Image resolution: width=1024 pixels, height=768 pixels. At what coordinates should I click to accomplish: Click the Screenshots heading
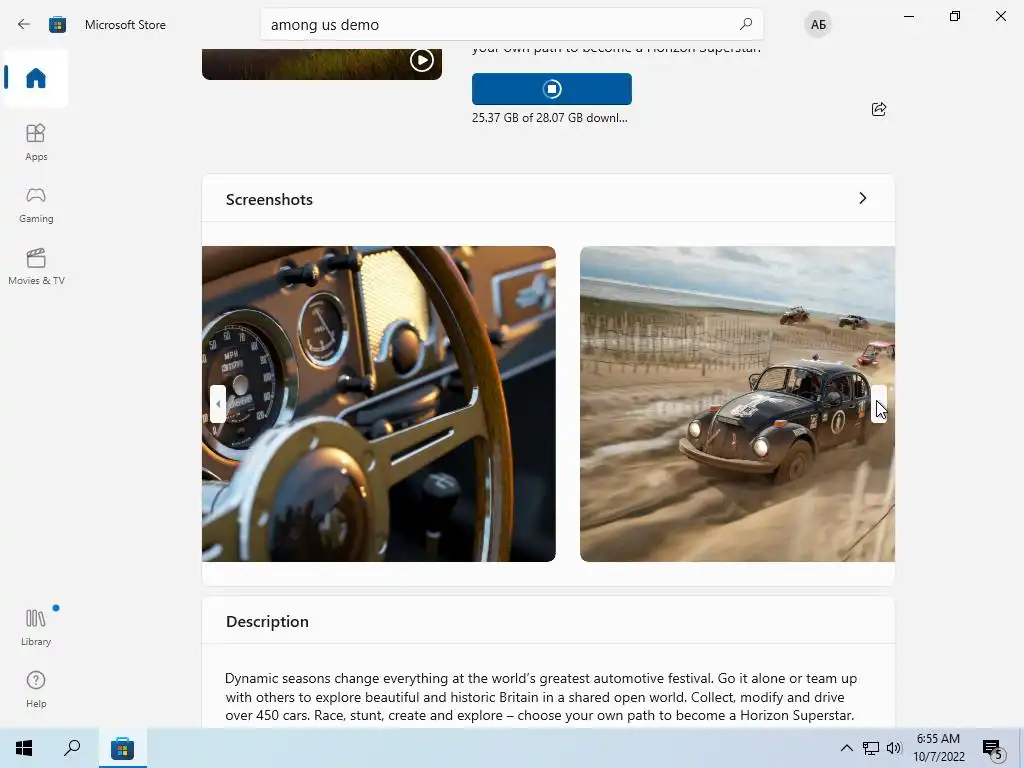coord(269,199)
